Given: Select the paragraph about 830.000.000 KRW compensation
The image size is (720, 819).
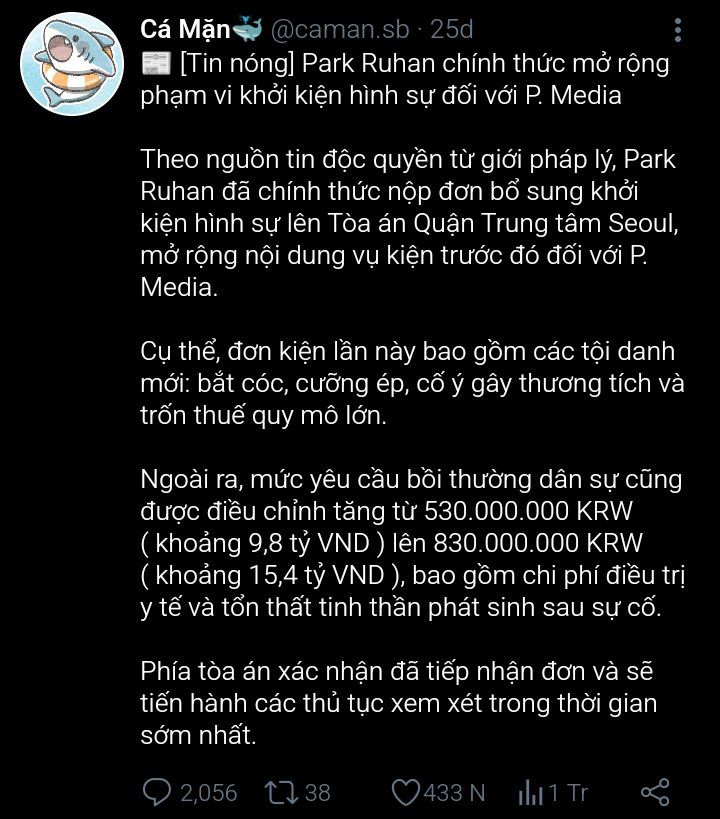Looking at the screenshot, I should point(412,543).
